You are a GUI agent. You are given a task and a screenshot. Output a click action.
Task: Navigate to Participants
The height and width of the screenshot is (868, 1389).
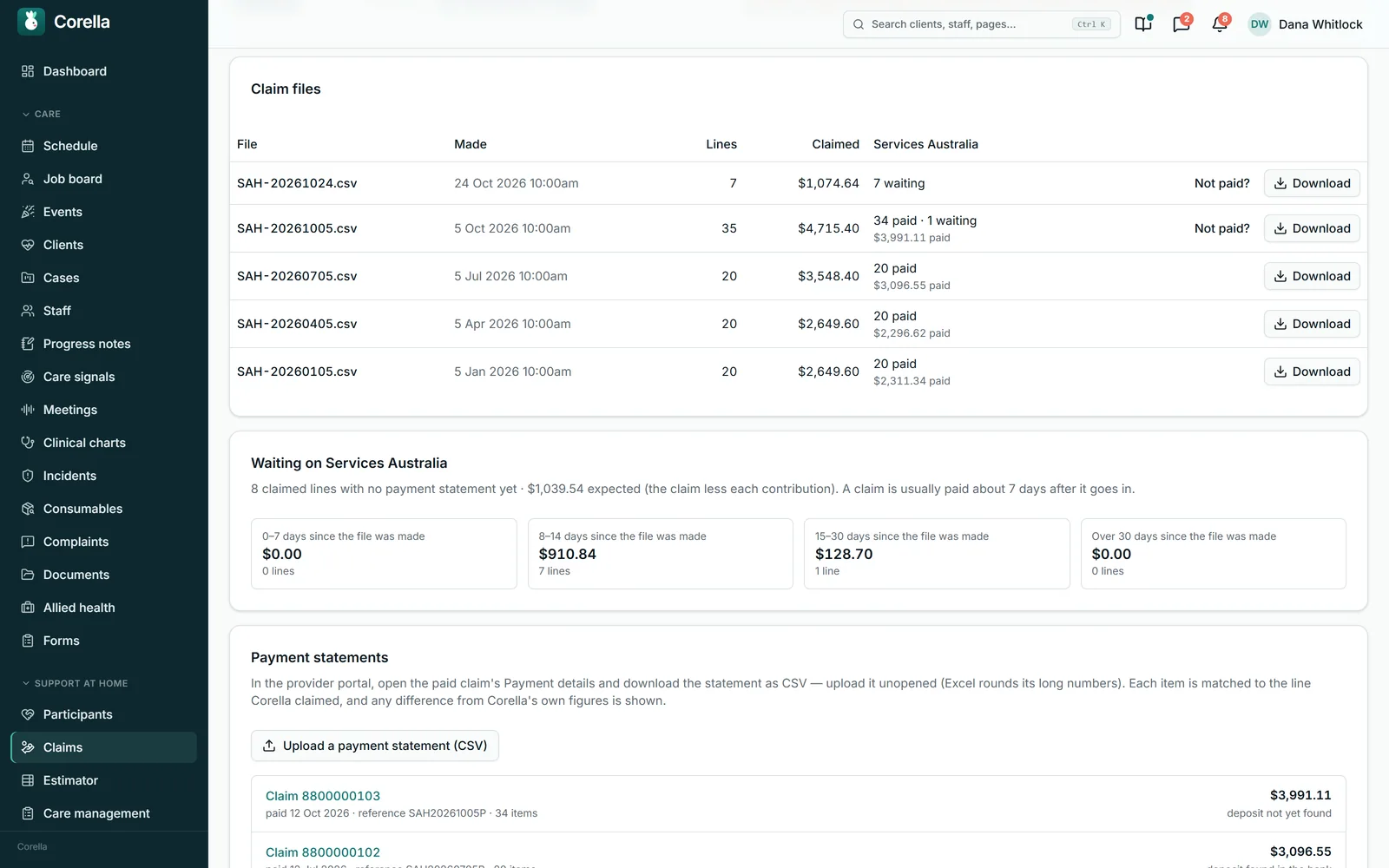[103, 714]
